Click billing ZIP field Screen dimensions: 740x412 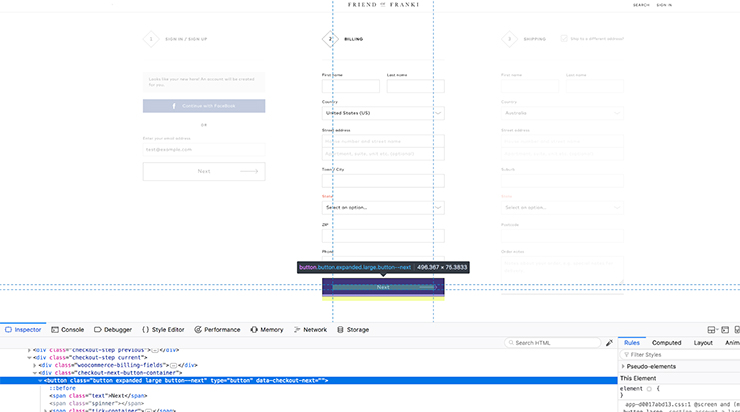(x=383, y=236)
